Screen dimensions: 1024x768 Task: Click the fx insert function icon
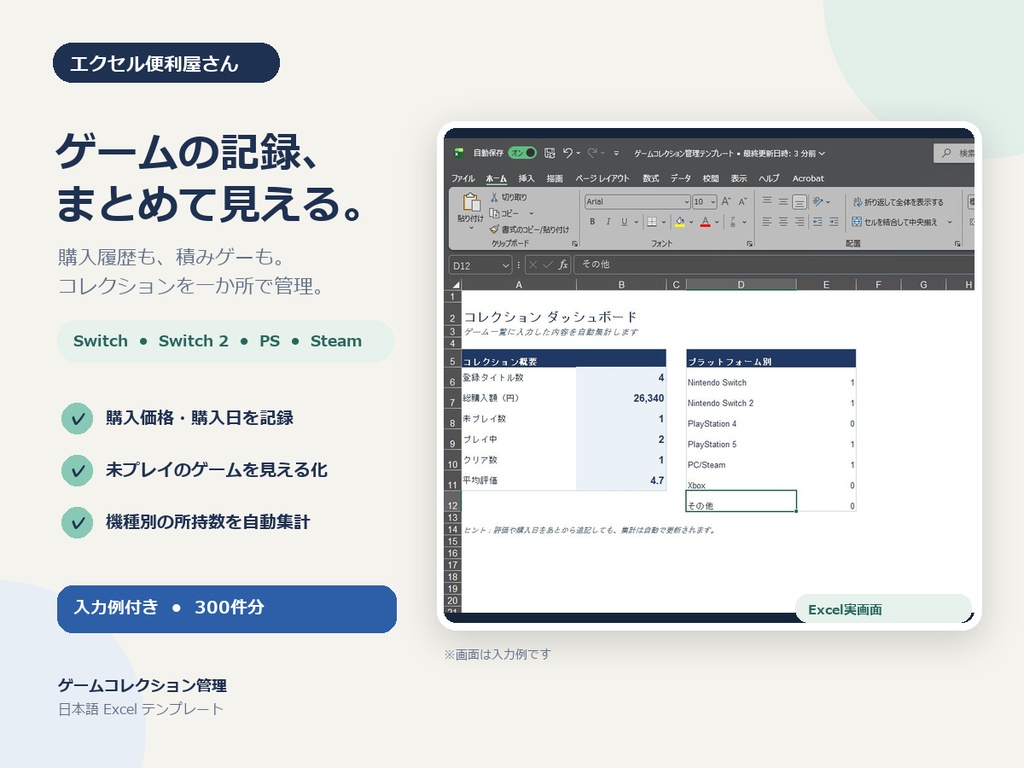(563, 264)
